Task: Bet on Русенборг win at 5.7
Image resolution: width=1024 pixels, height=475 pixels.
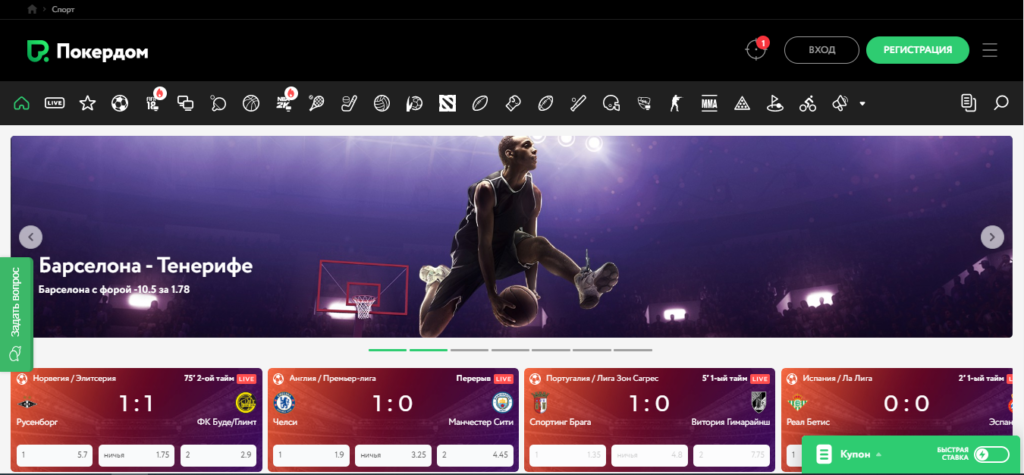Action: 55,455
